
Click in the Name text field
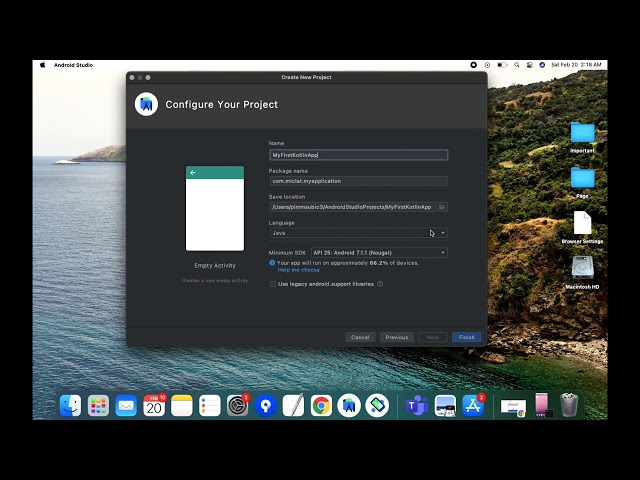tap(358, 155)
